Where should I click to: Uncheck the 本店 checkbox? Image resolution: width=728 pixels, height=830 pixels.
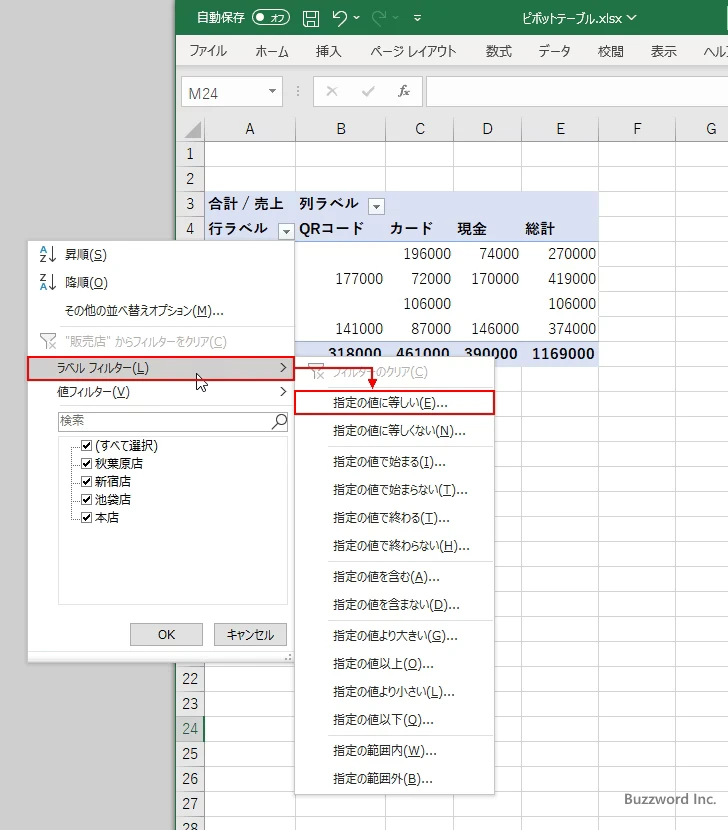pyautogui.click(x=87, y=517)
